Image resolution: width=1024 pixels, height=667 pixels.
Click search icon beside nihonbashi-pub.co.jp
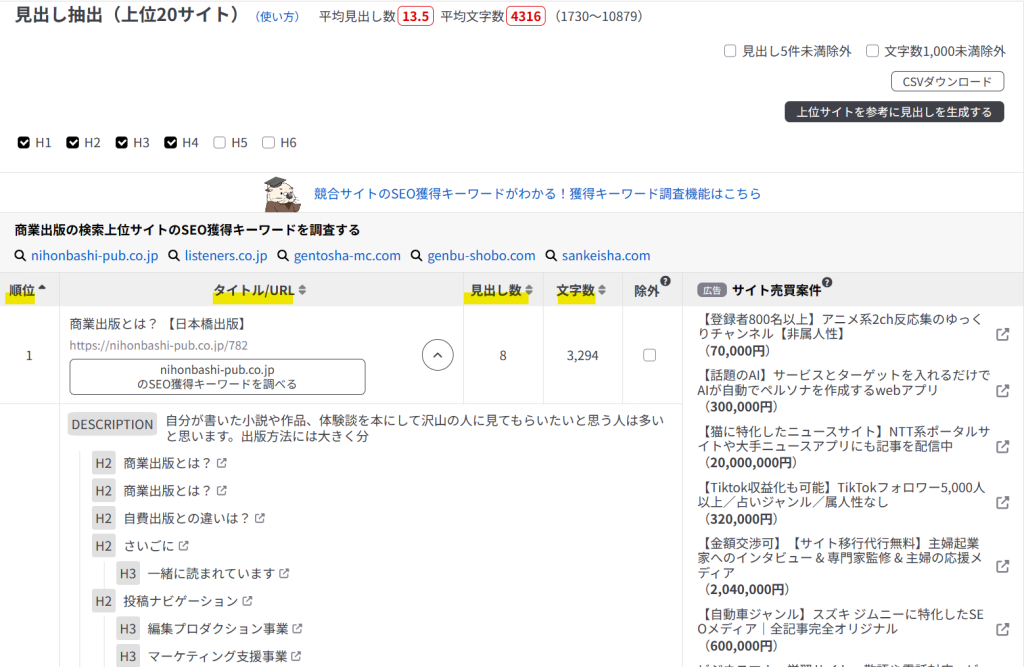21,256
